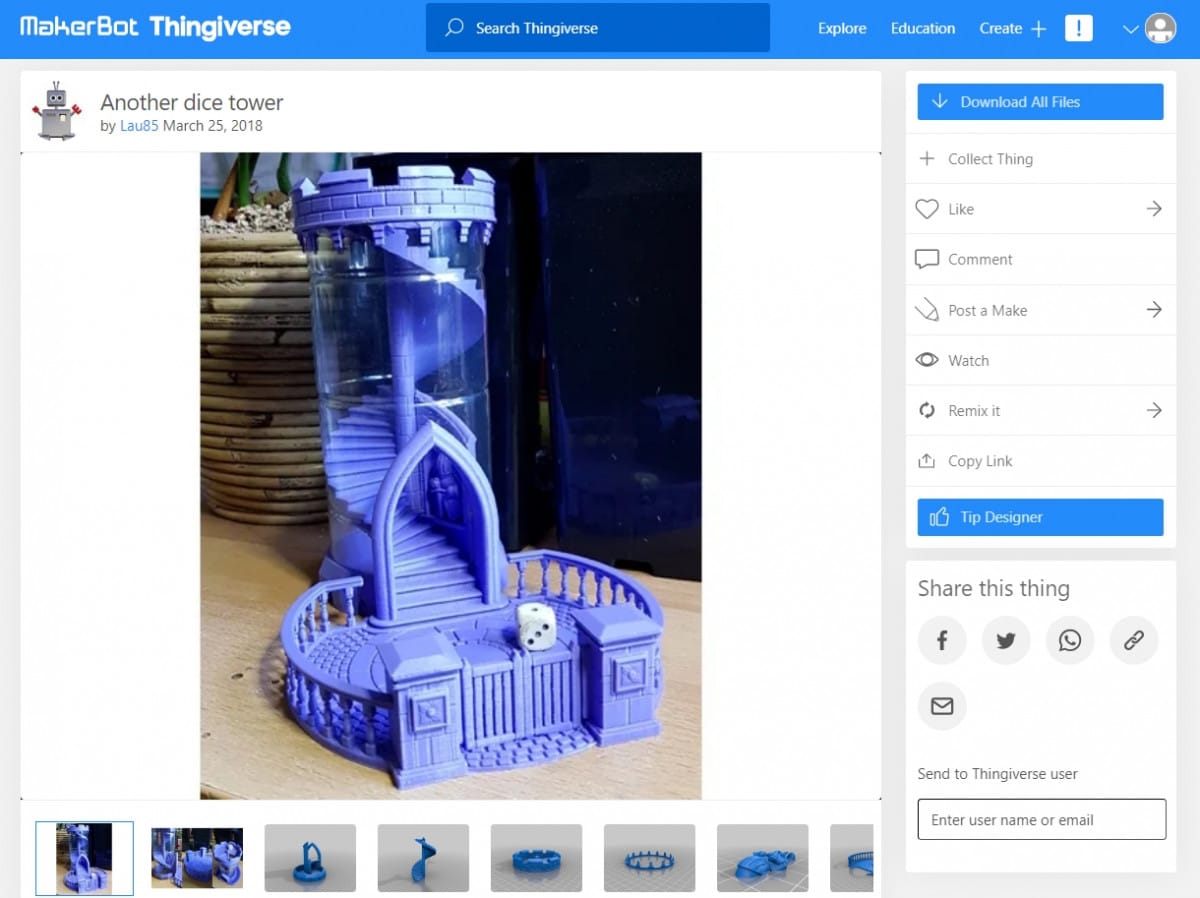The height and width of the screenshot is (898, 1200).
Task: Share via WhatsApp
Action: tap(1069, 640)
